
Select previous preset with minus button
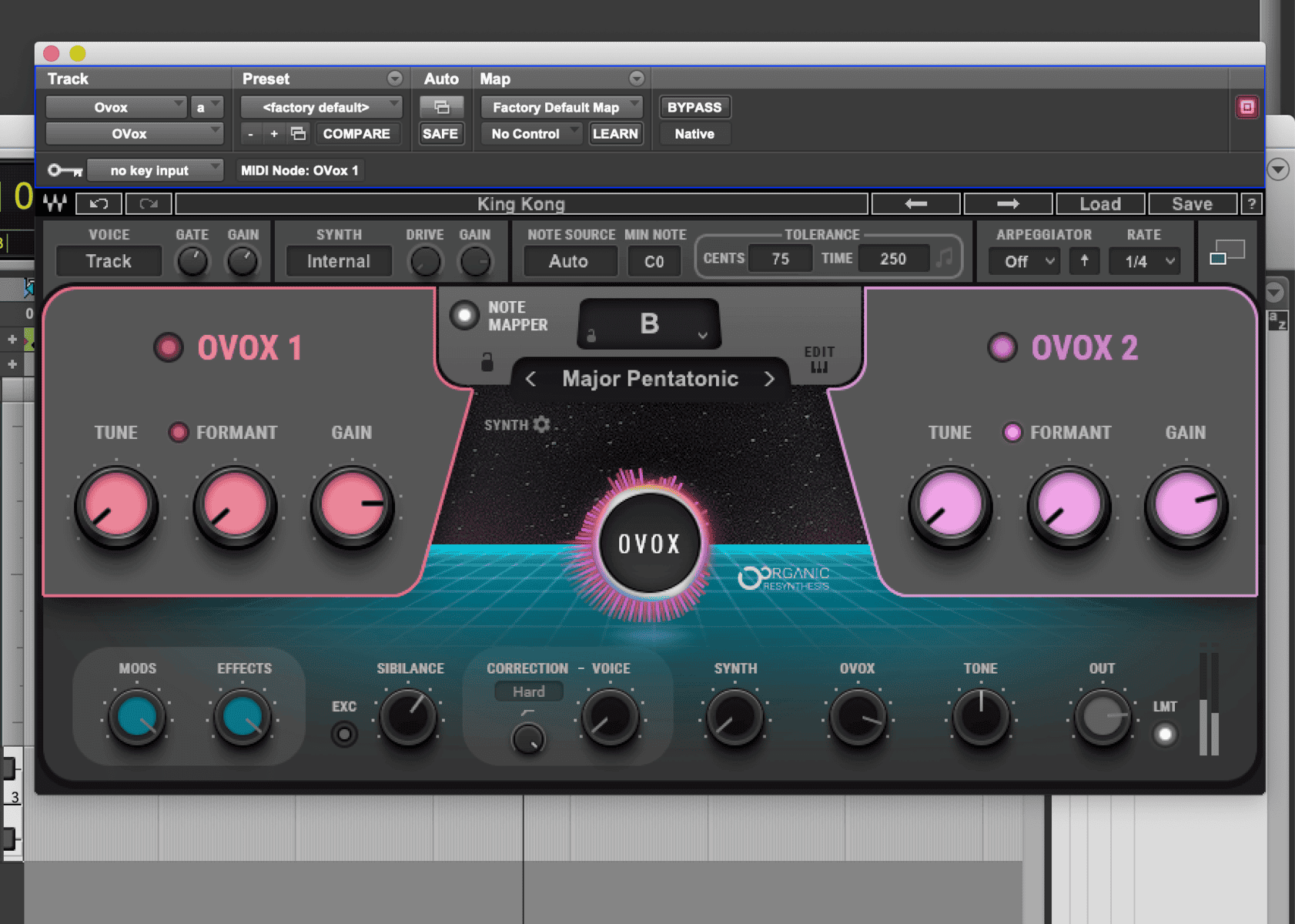click(250, 133)
